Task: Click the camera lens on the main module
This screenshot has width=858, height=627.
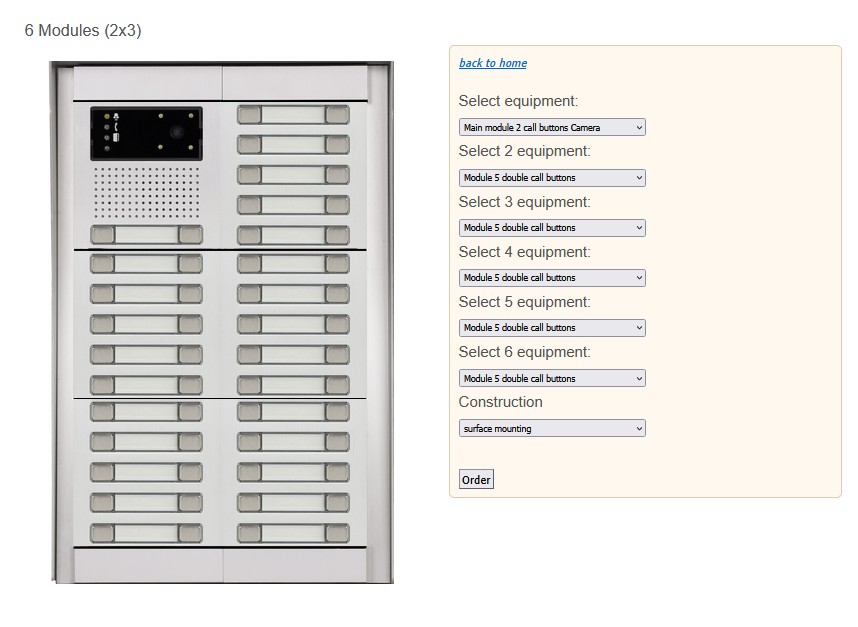Action: click(177, 132)
